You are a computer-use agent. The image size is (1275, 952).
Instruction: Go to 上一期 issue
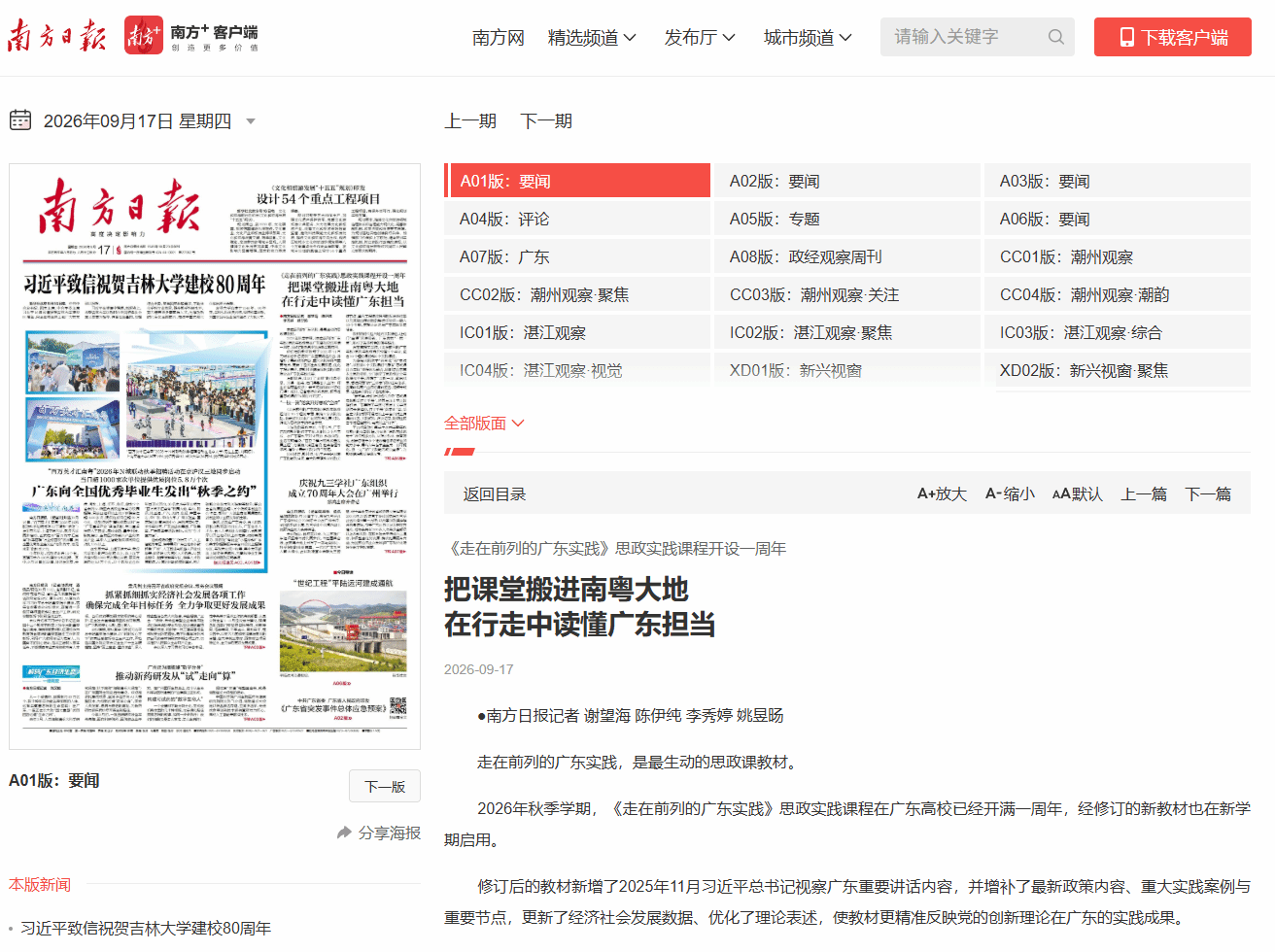click(x=470, y=120)
